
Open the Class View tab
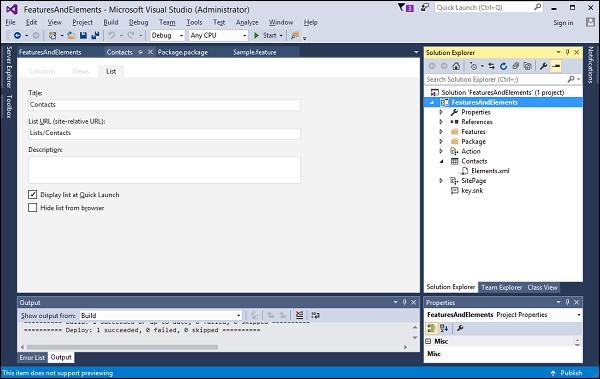[542, 287]
